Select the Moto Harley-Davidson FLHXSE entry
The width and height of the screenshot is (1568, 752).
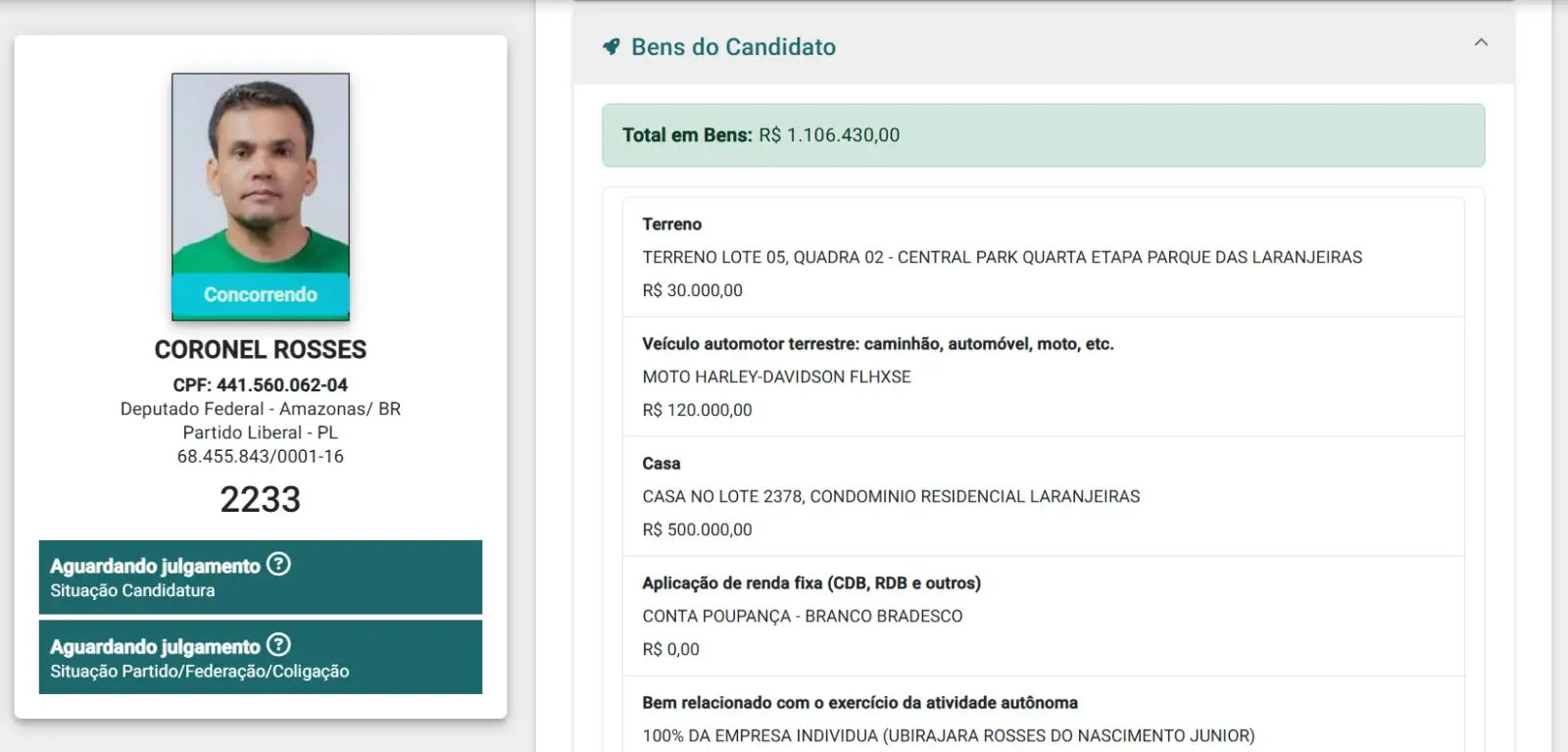[x=1044, y=376]
